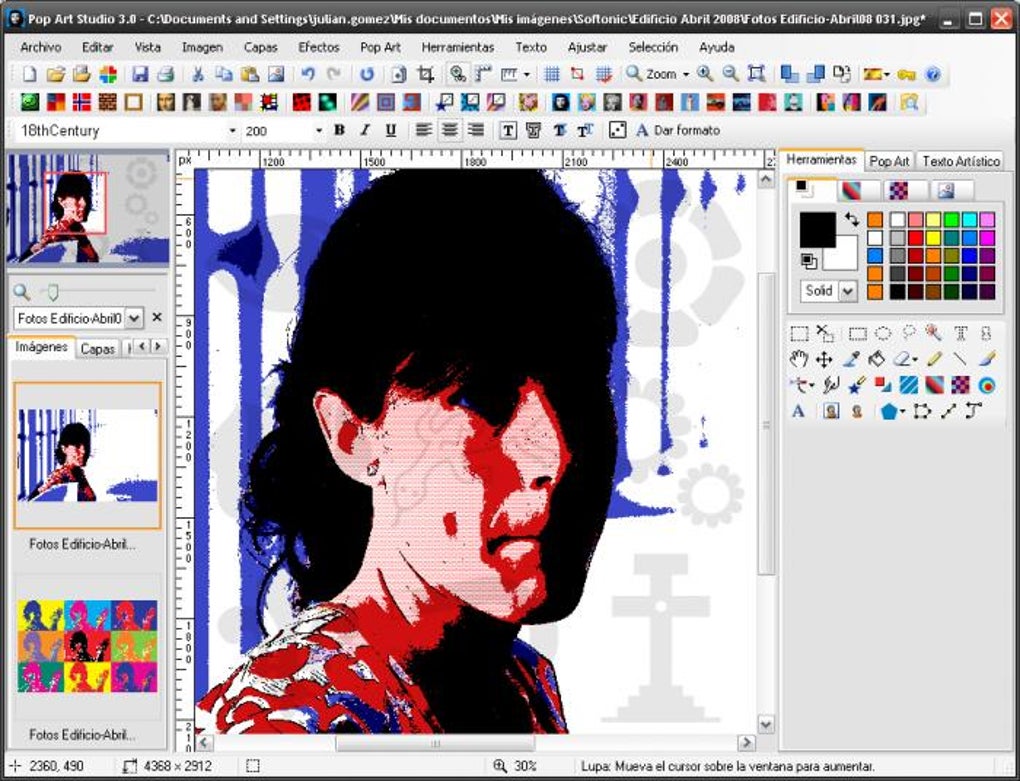Pick the bright green color swatch
The width and height of the screenshot is (1020, 781).
(951, 220)
